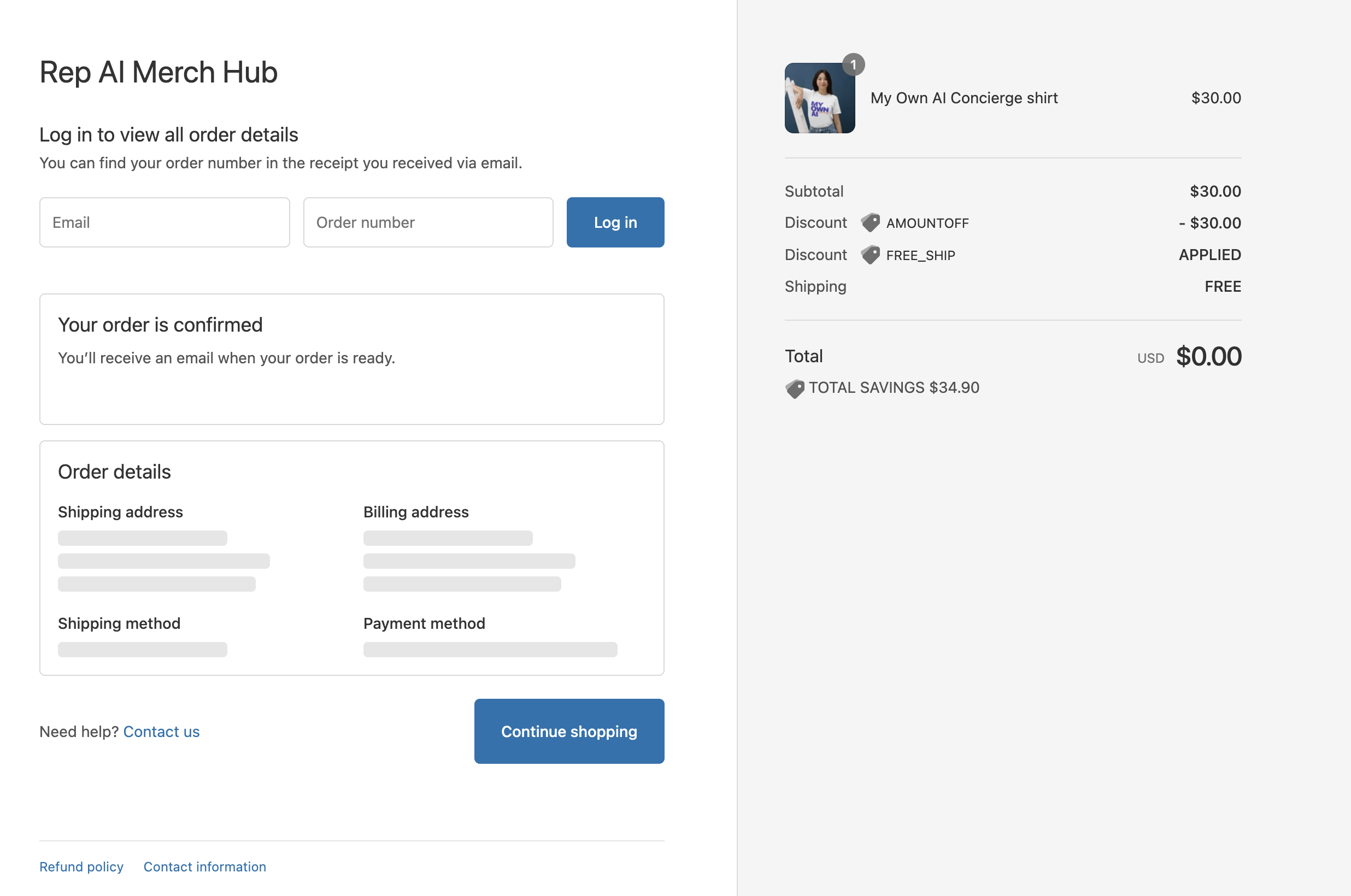Click the quantity badge on product image
1351x896 pixels.
[x=853, y=64]
